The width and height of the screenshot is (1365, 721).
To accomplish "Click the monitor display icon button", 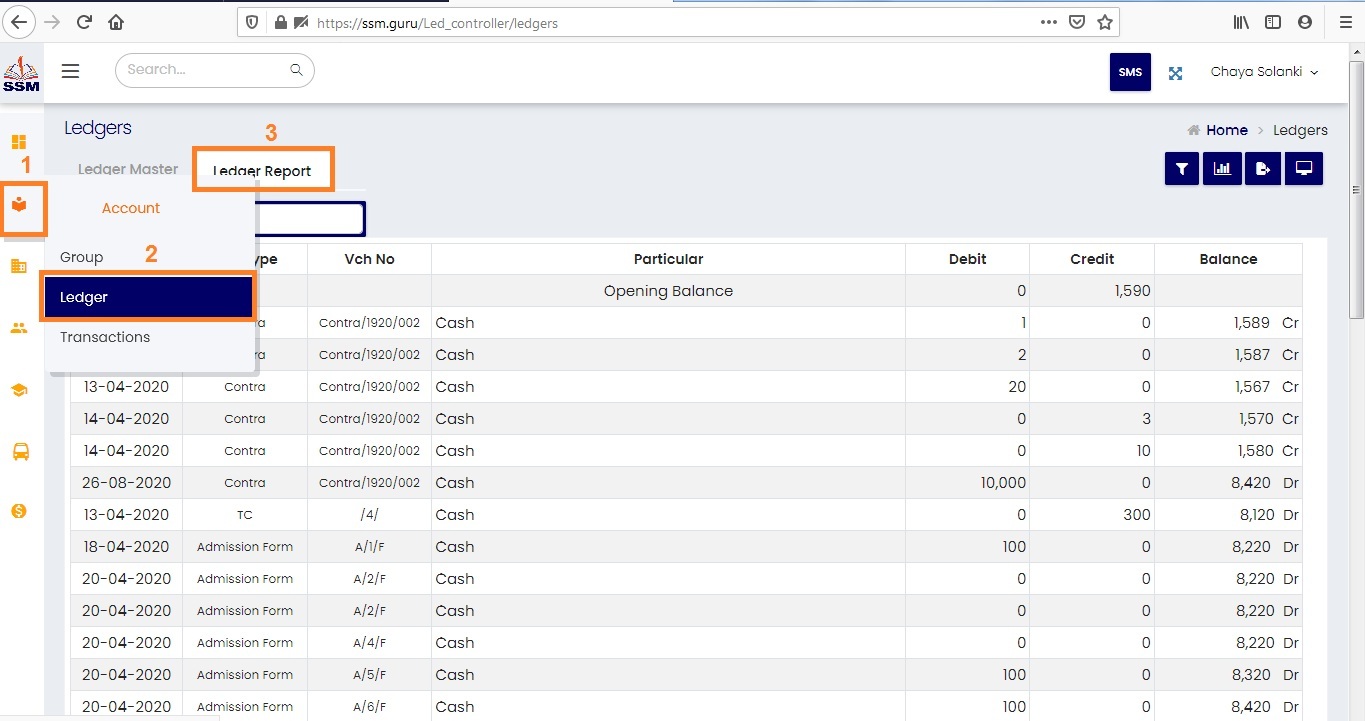I will (x=1304, y=169).
